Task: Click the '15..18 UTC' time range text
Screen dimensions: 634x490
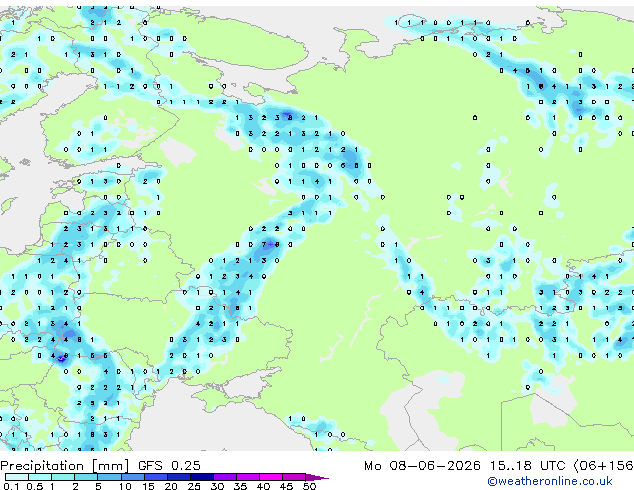Action: [527, 466]
